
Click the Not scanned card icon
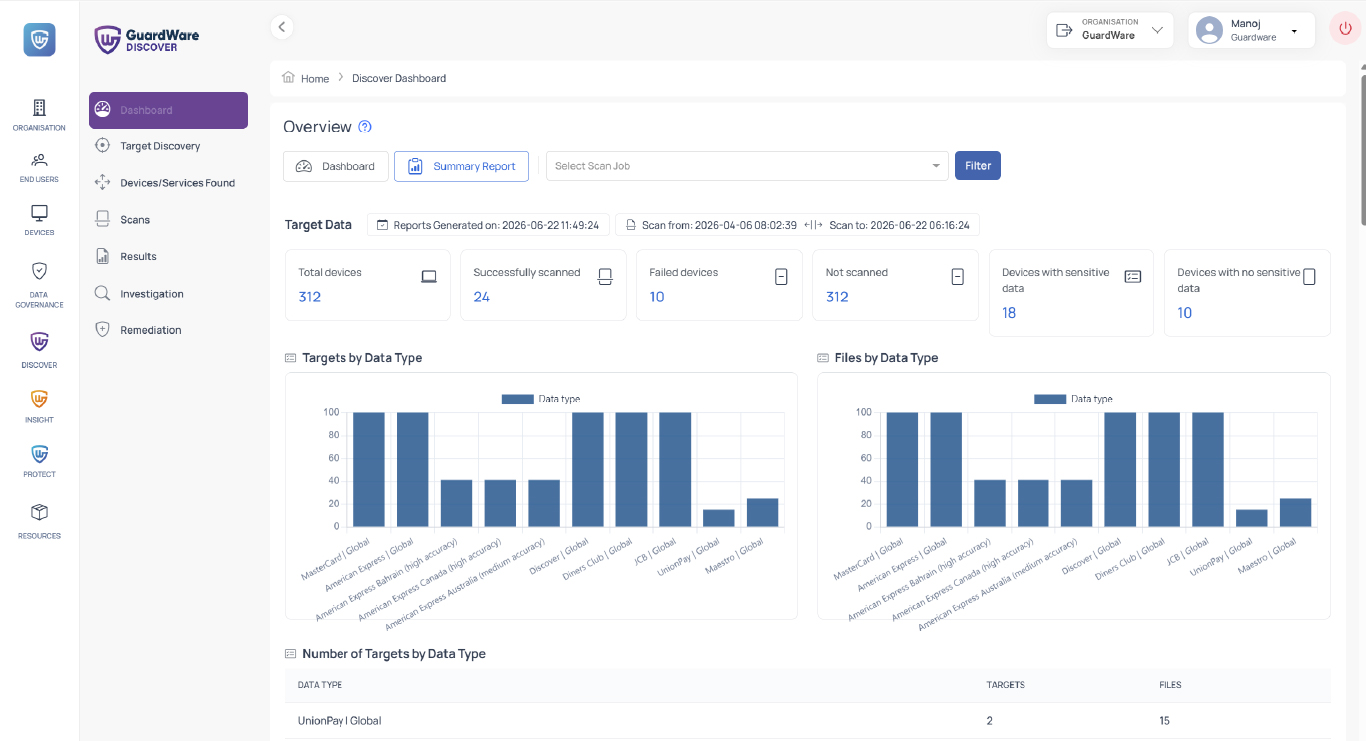pyautogui.click(x=957, y=277)
